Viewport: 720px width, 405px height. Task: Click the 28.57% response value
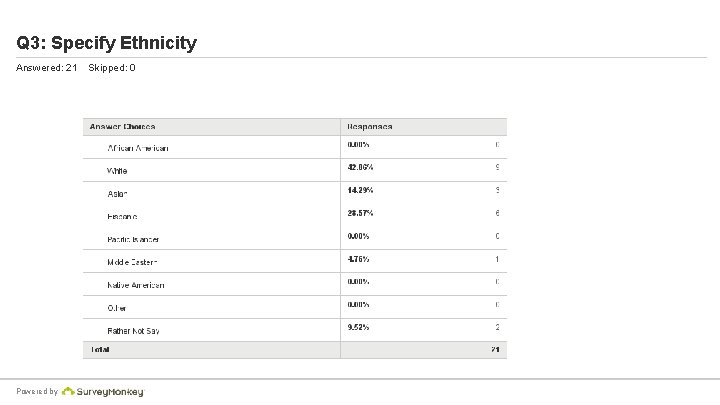coord(359,213)
